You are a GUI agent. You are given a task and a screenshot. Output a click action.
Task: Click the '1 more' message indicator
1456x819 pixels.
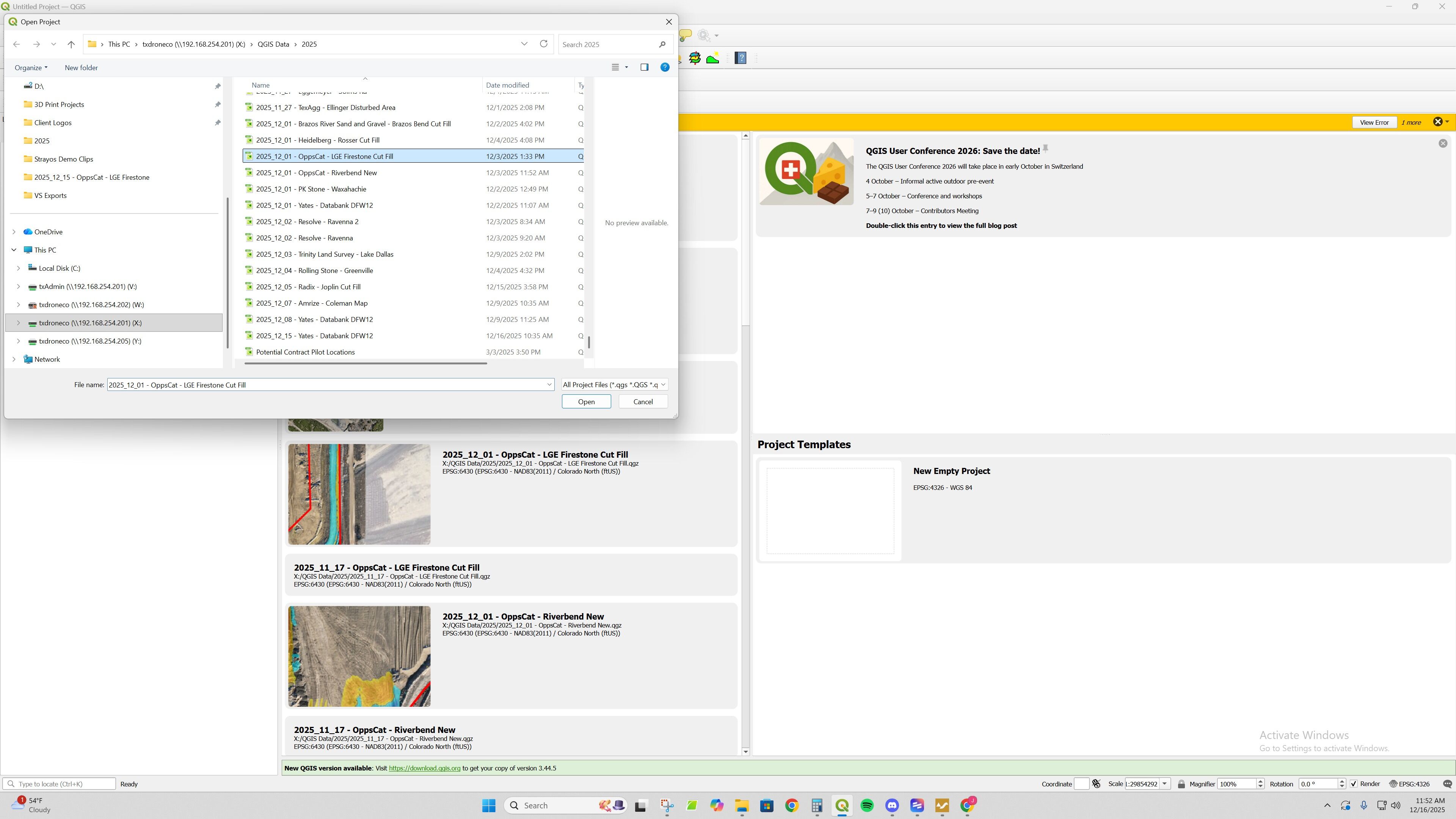1411,122
